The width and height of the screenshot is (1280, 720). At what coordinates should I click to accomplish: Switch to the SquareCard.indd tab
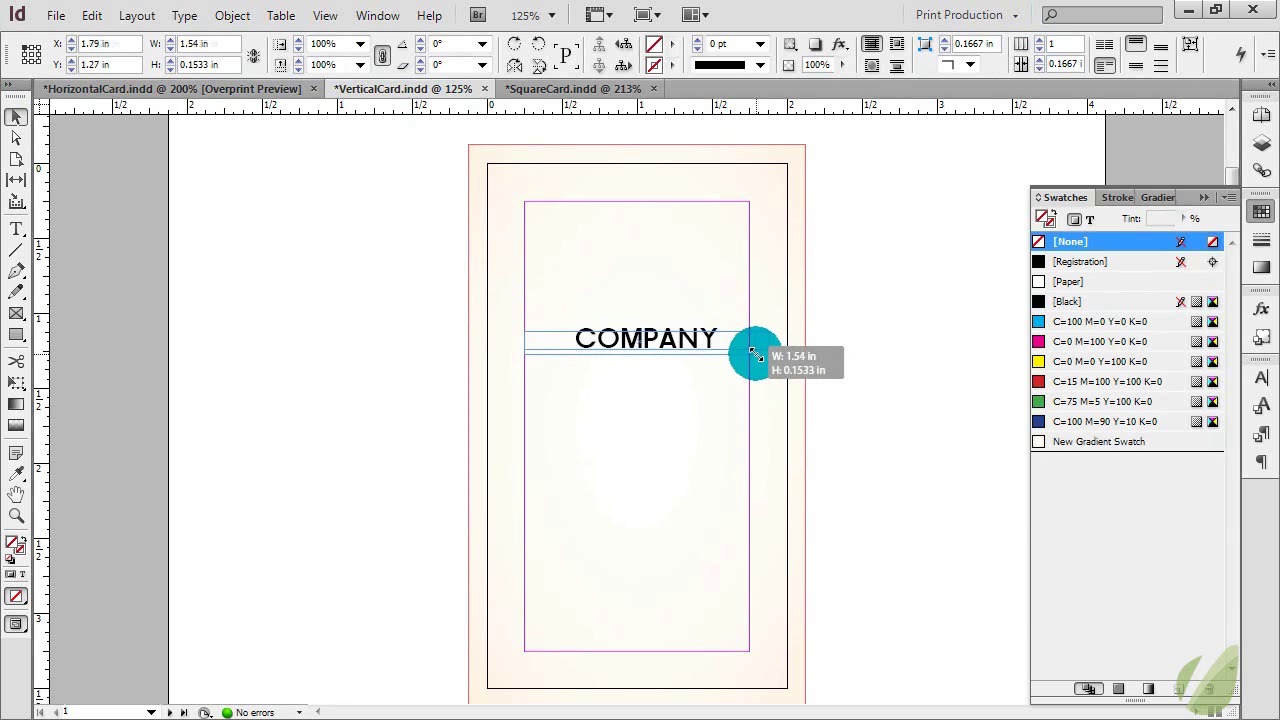click(x=573, y=89)
